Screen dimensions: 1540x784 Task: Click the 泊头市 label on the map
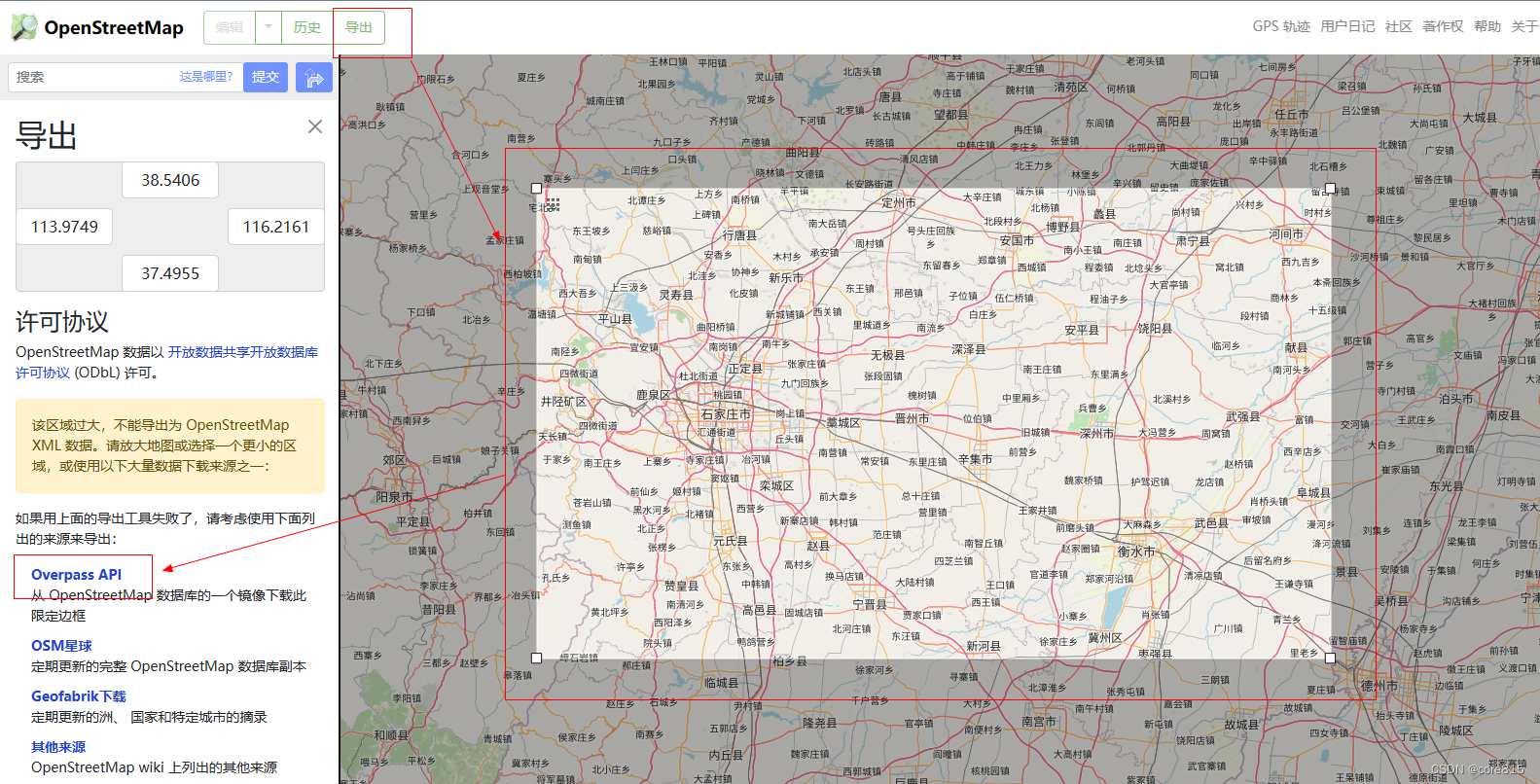(1455, 399)
